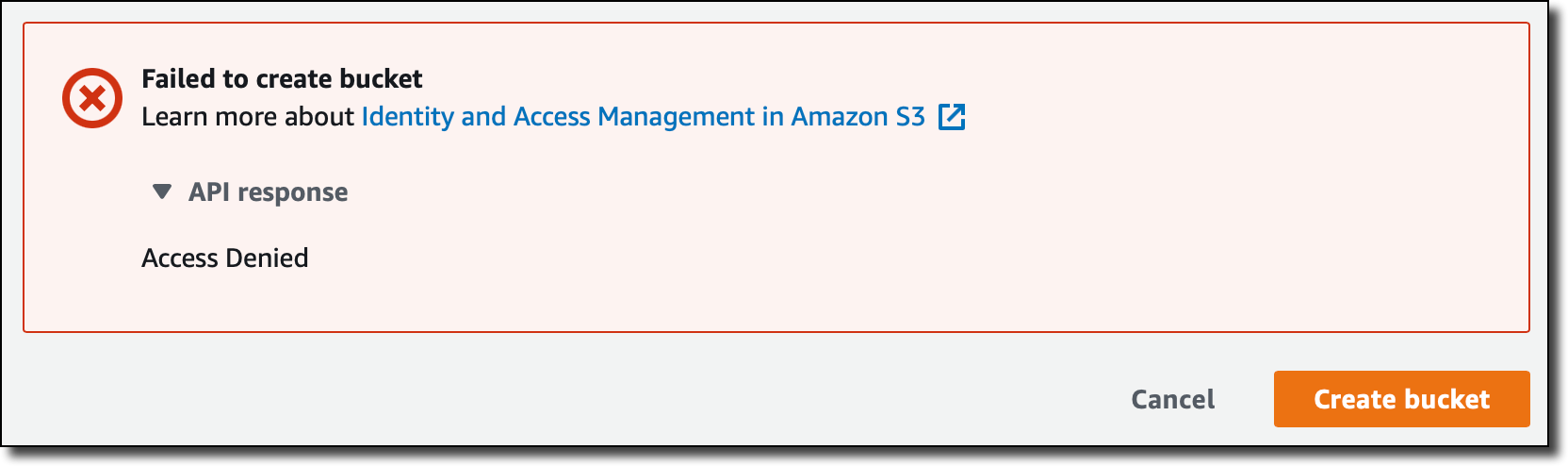
Task: Collapse the API response disclosure triangle
Action: click(162, 192)
